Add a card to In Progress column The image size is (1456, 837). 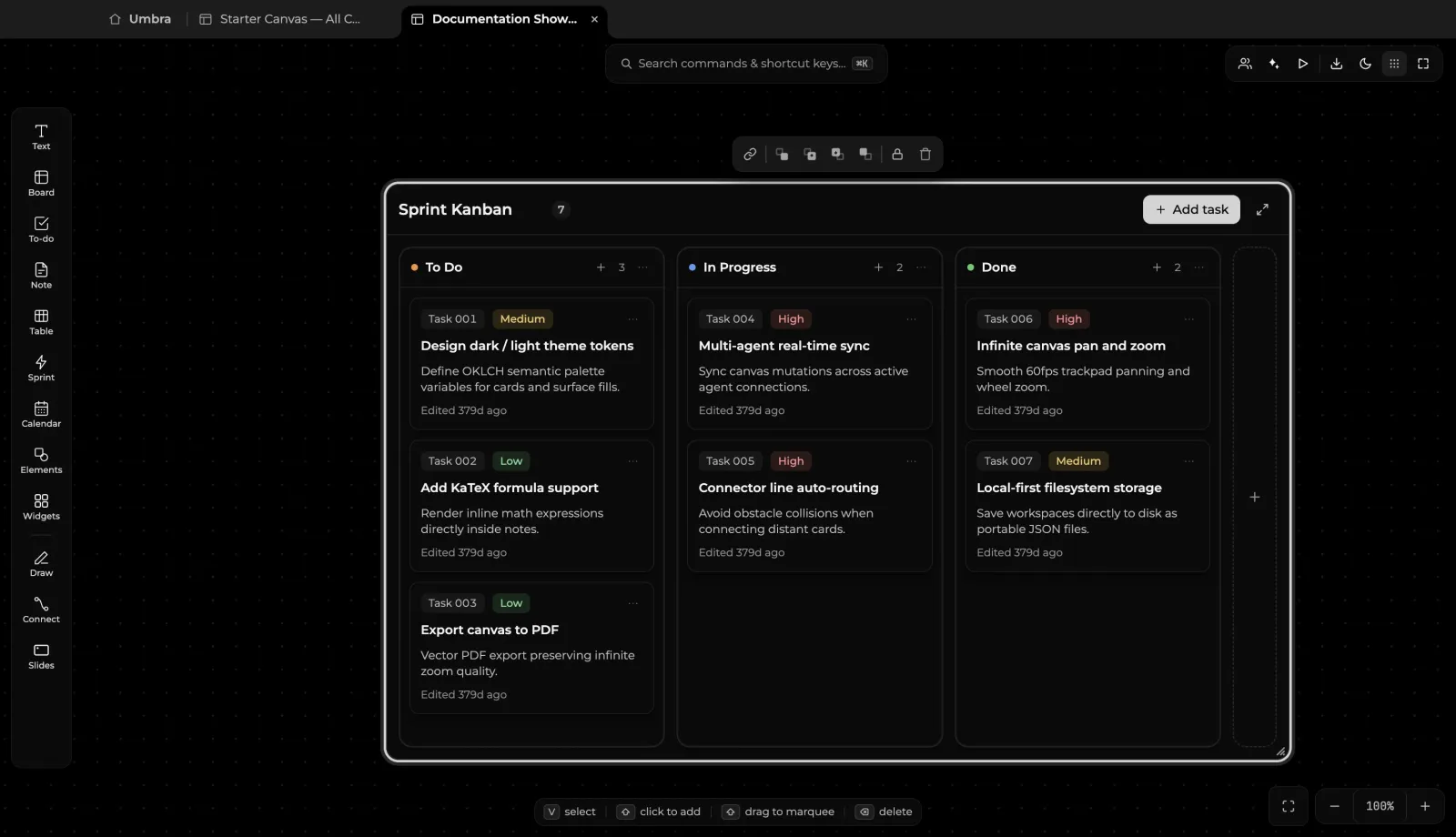click(878, 267)
